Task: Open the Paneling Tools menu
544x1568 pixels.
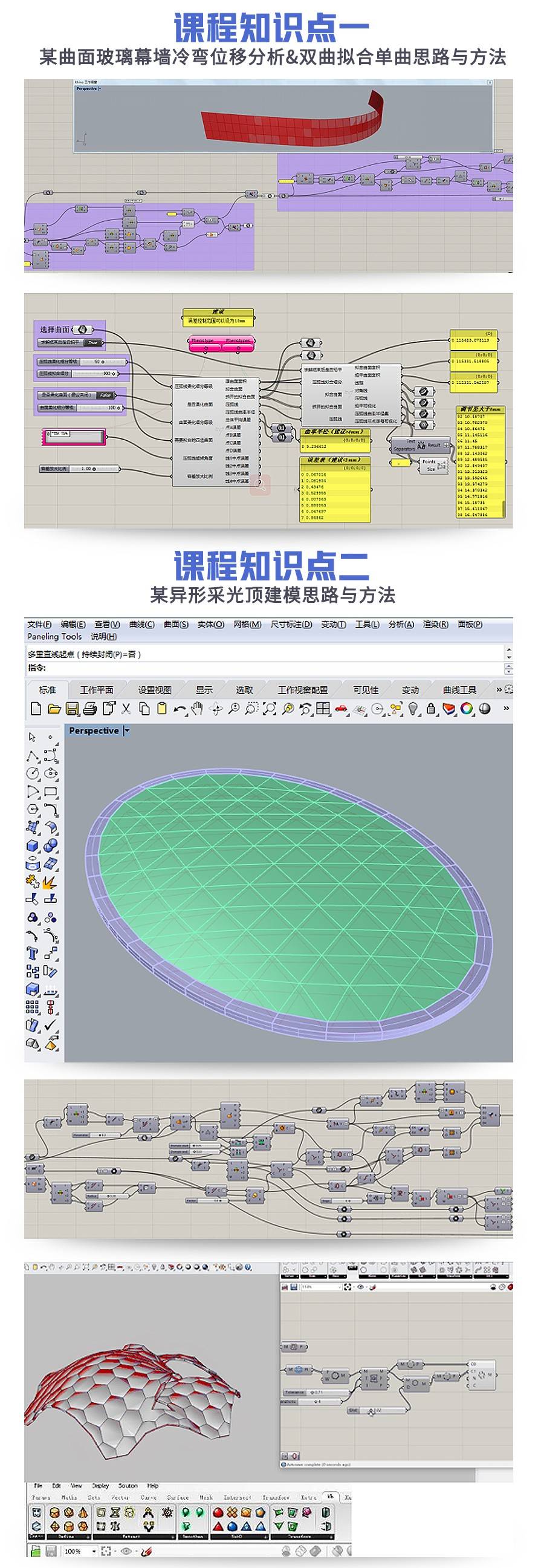Action: click(54, 636)
